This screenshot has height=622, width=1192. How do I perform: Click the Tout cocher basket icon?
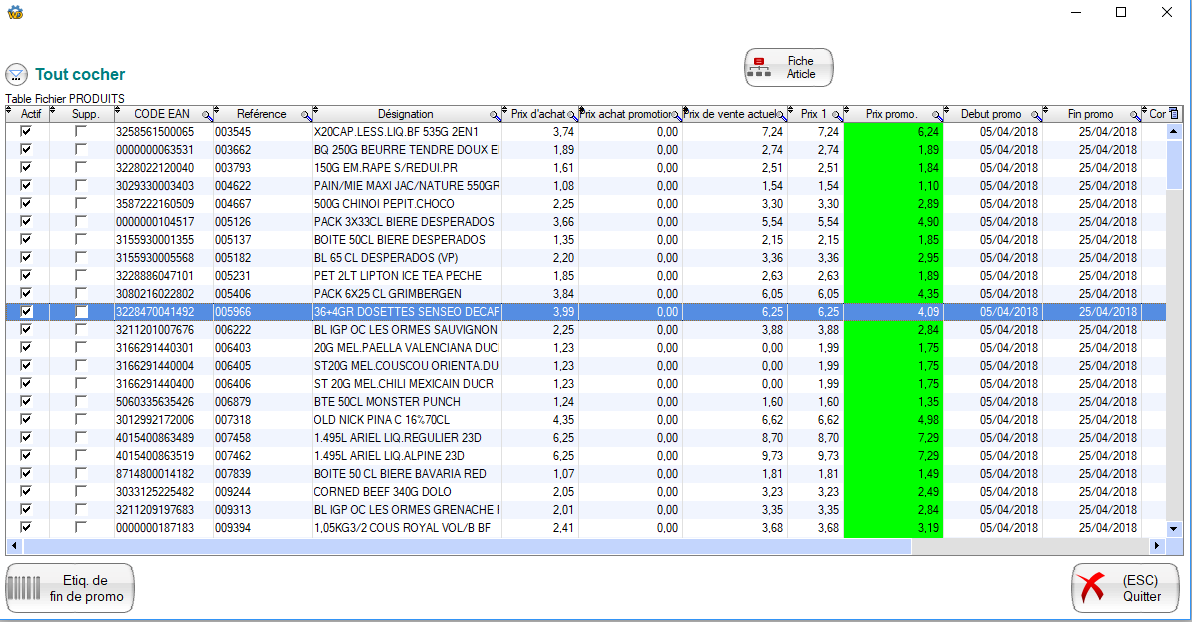click(16, 74)
